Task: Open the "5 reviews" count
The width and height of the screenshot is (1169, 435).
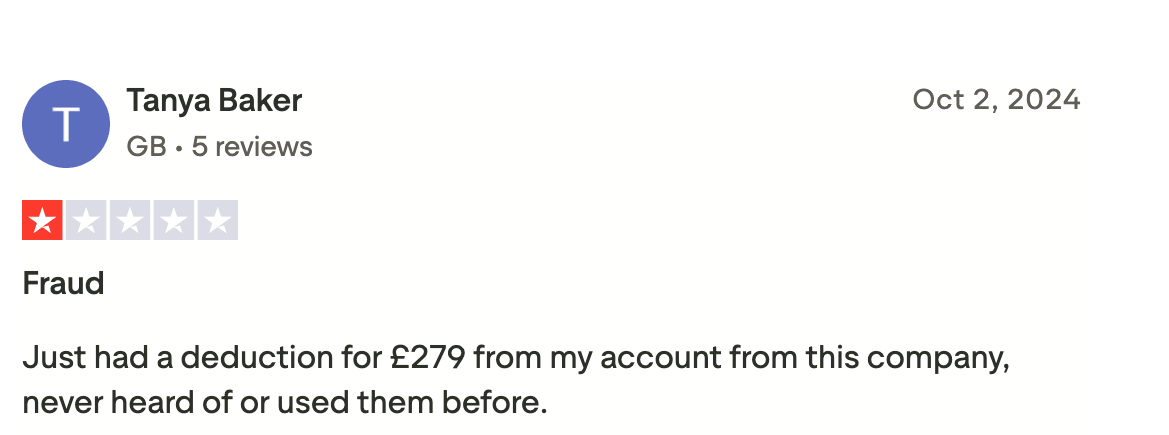Action: click(252, 147)
